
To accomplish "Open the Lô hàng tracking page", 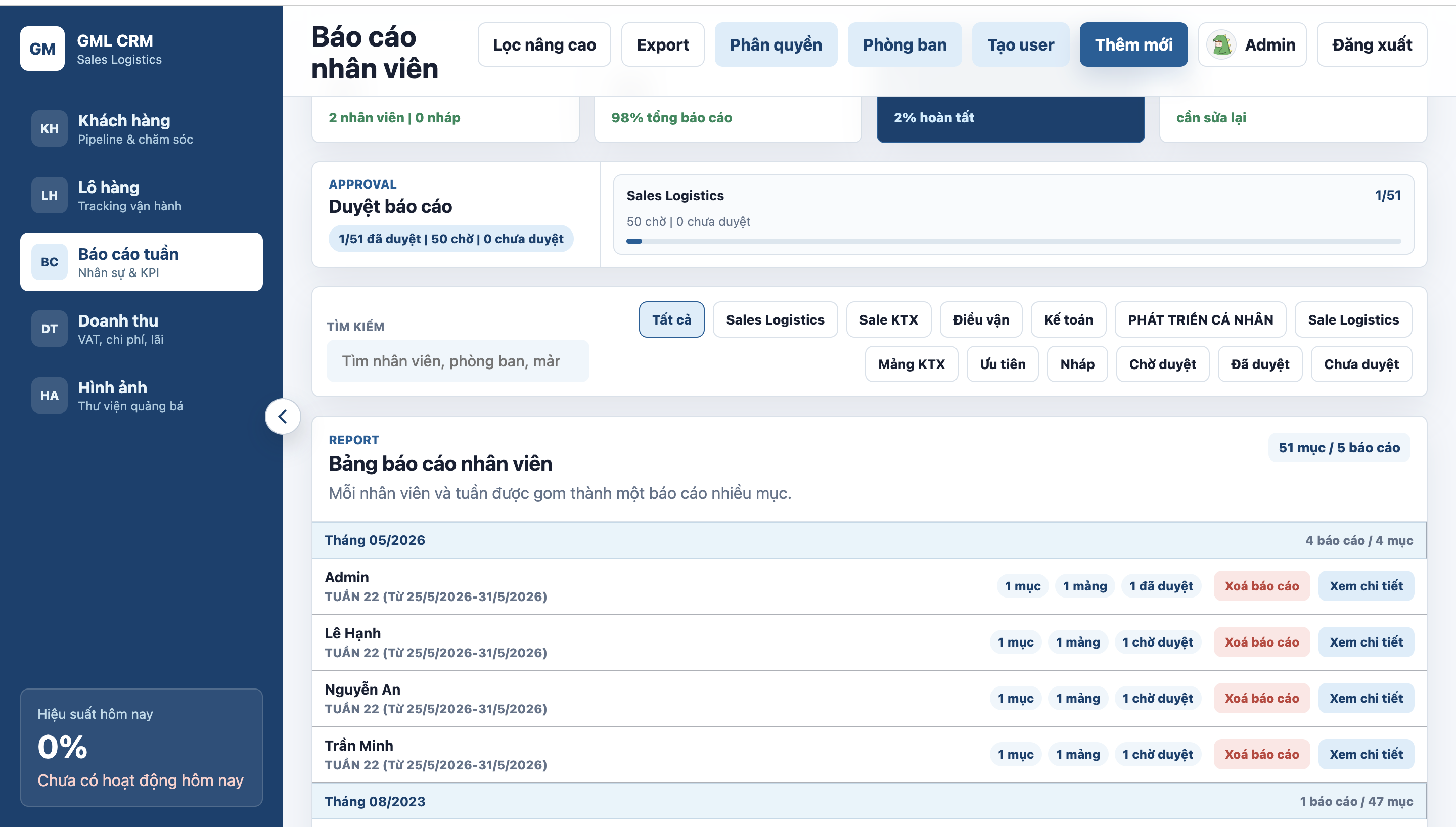I will (x=142, y=196).
